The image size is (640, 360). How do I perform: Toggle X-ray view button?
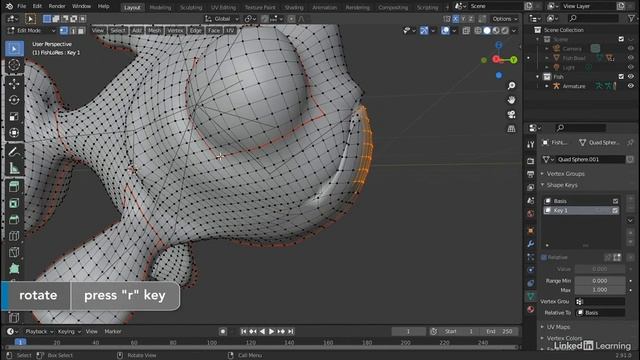(466, 31)
